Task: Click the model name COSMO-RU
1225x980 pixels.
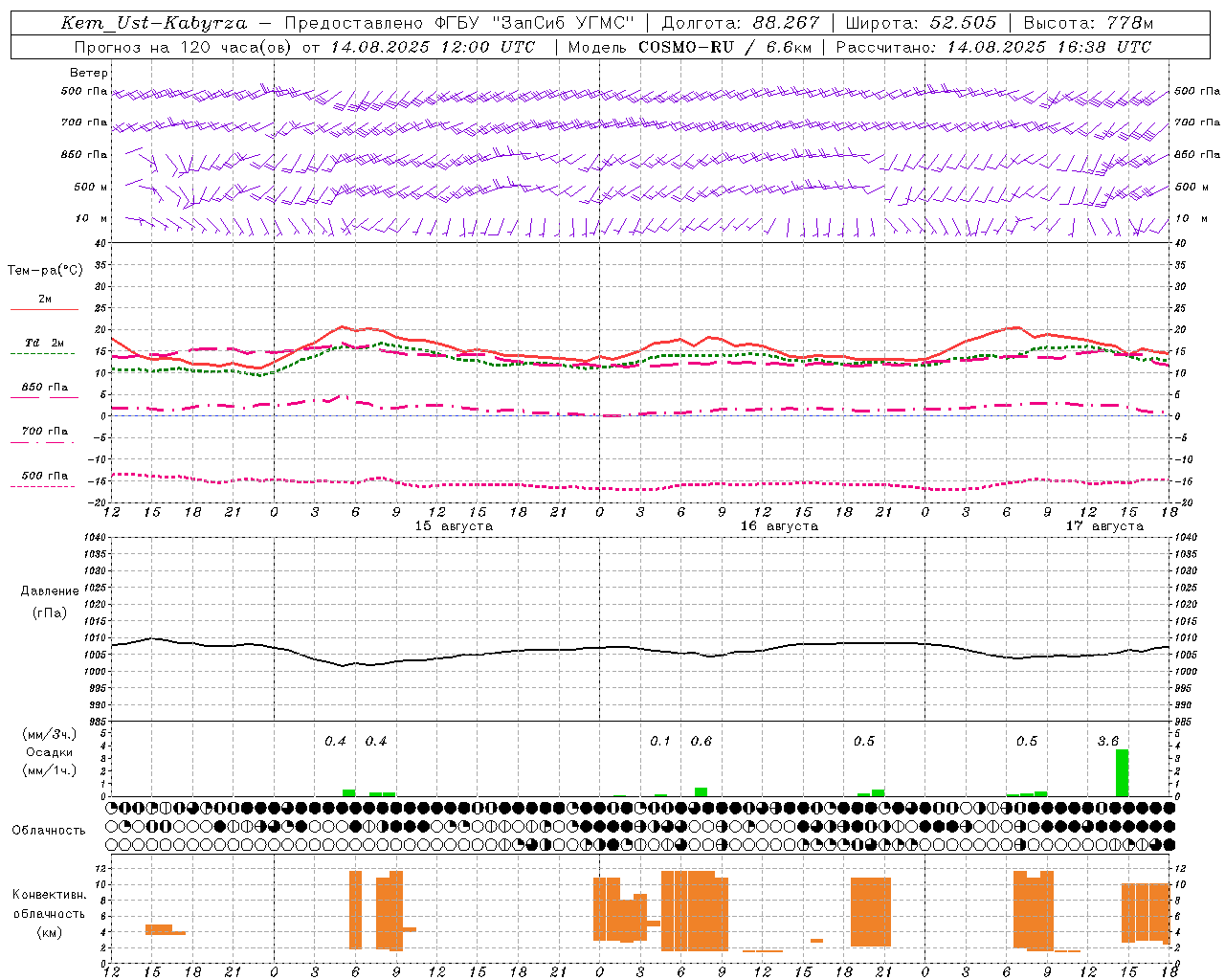Action: pyautogui.click(x=685, y=47)
